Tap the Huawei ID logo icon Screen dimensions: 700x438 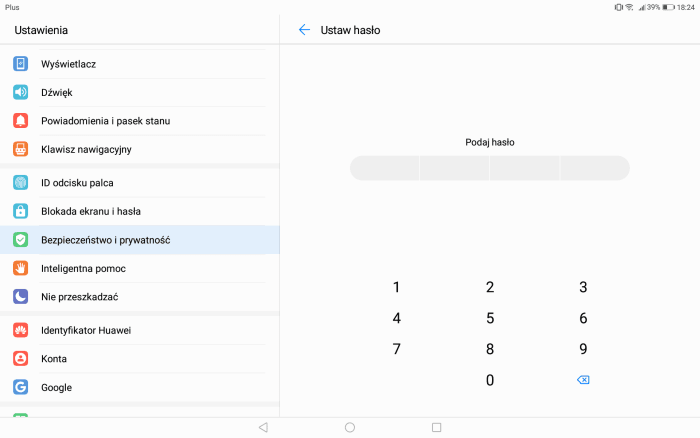[21, 330]
